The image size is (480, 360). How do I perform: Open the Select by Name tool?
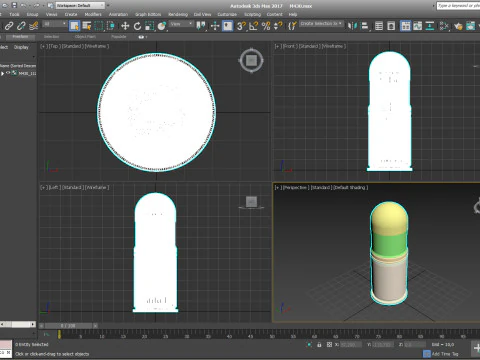[x=87, y=26]
